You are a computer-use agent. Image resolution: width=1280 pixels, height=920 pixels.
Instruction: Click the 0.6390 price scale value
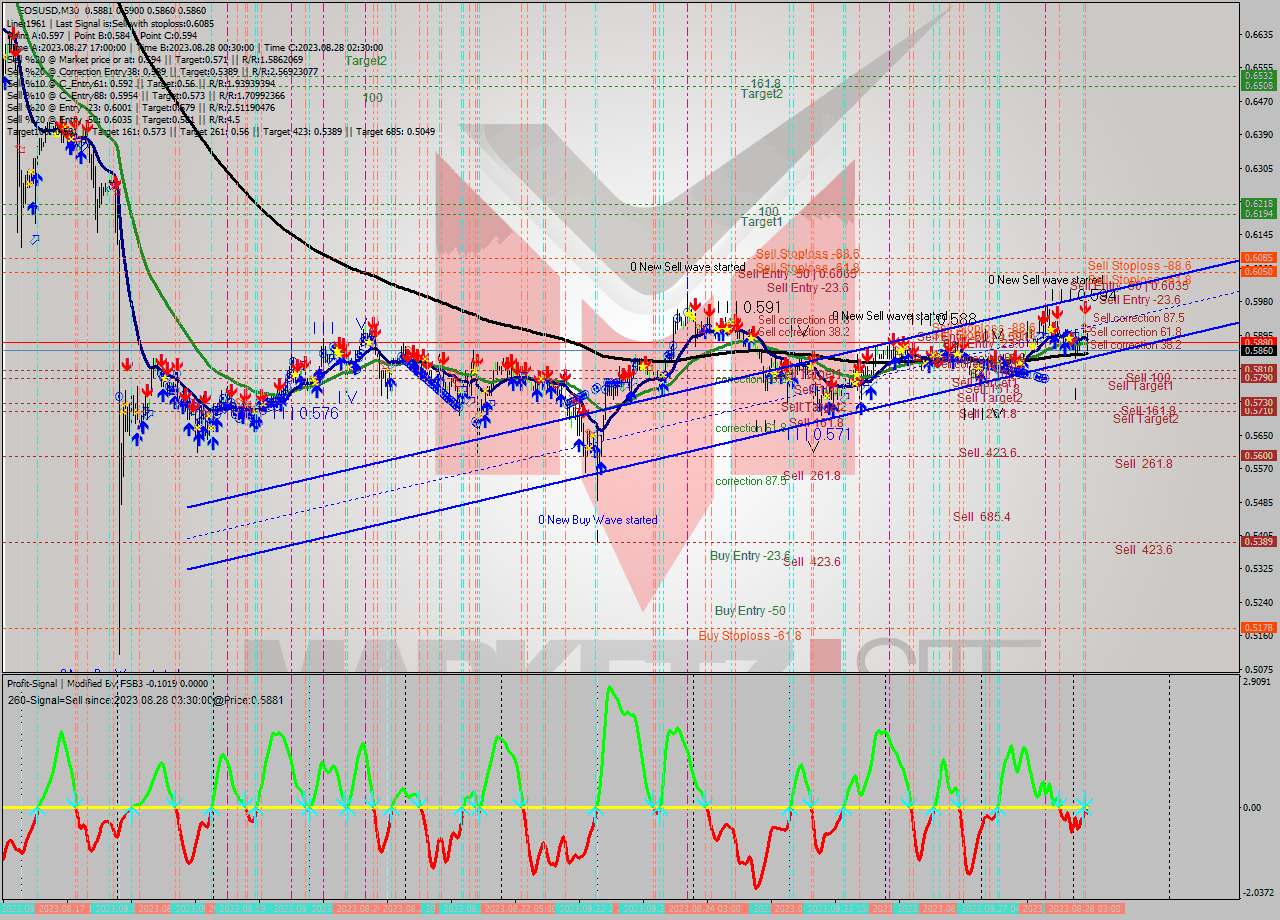[x=1257, y=135]
